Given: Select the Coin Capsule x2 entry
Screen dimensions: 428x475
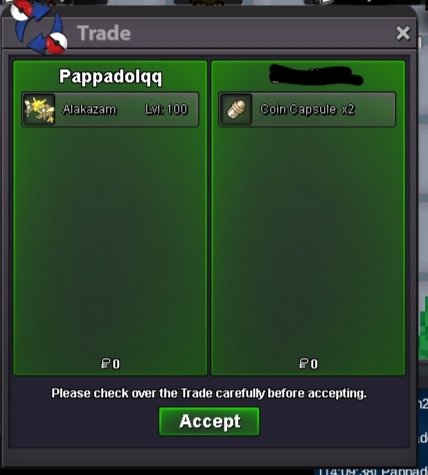Looking at the screenshot, I should click(307, 110).
